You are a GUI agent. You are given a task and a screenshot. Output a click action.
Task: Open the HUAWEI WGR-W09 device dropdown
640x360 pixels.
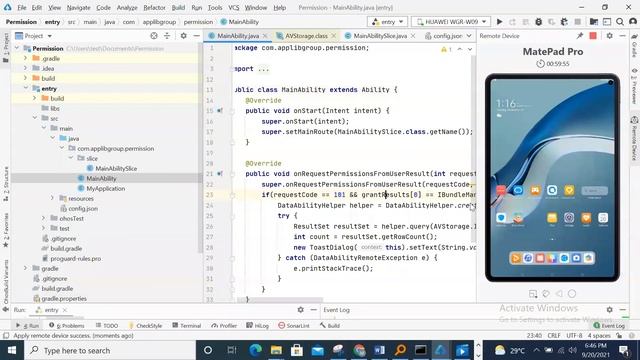pyautogui.click(x=451, y=22)
